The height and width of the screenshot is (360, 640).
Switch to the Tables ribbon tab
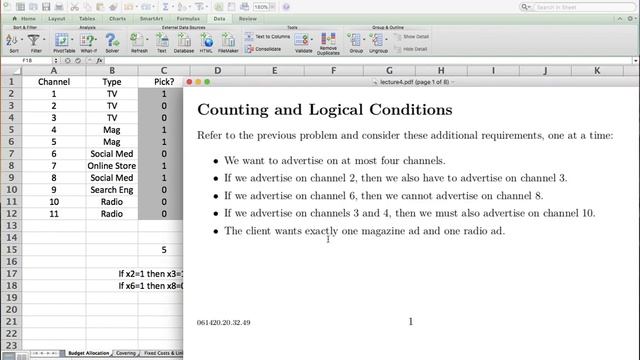(x=87, y=19)
